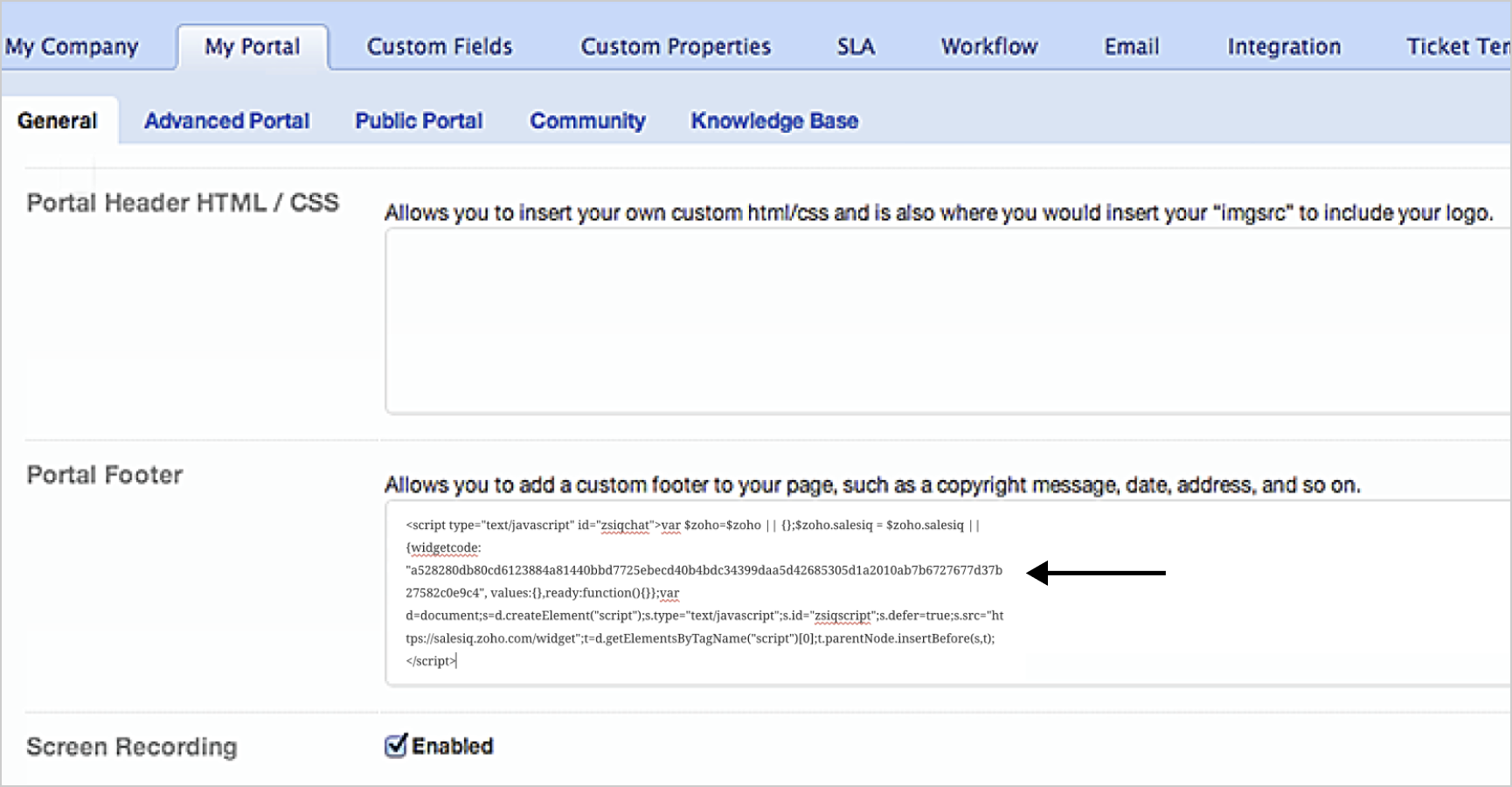
Task: Click the salesiq.zoho.com/widget URL line
Action: coord(700,638)
